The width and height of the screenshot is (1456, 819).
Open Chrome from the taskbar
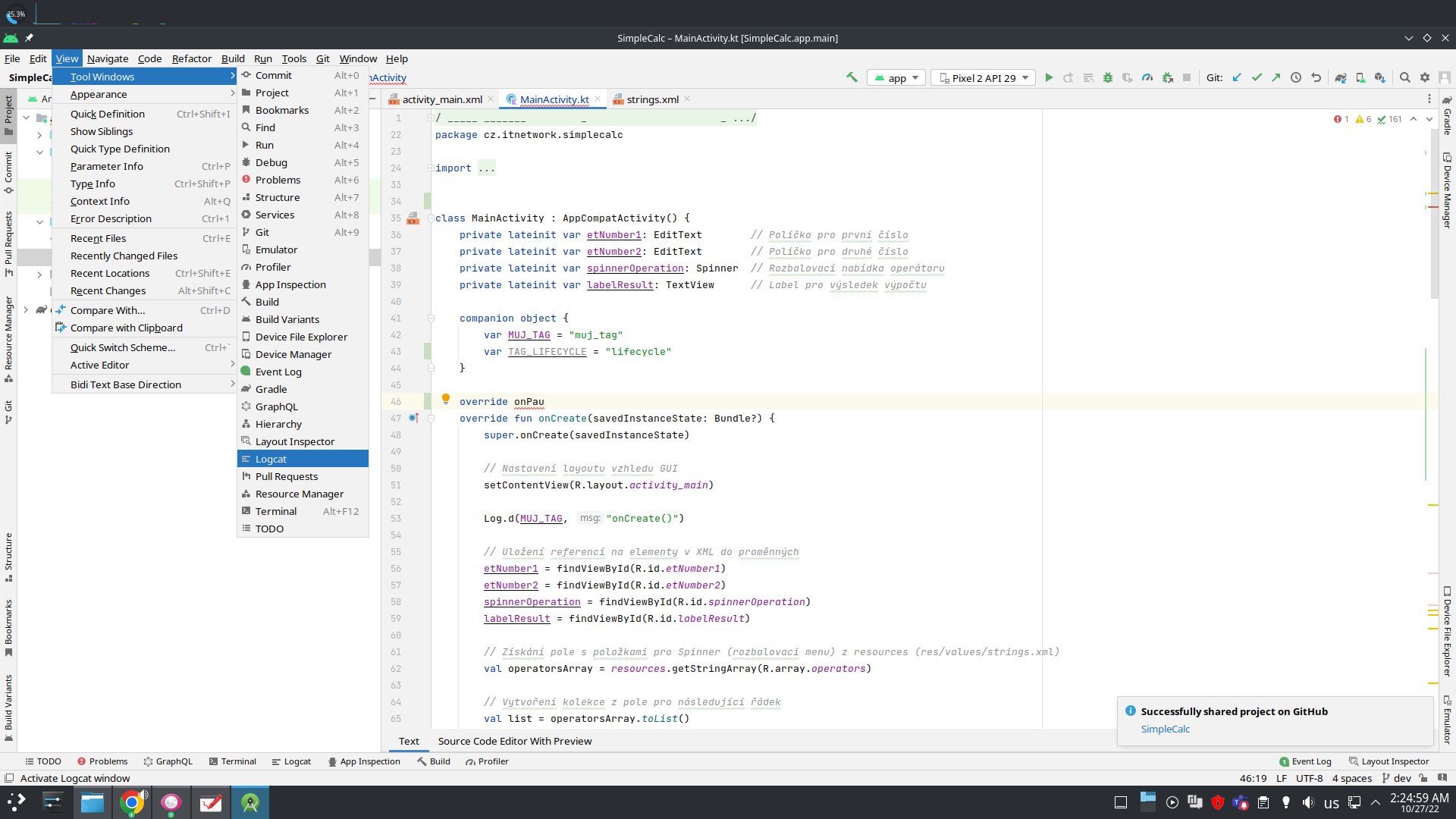pyautogui.click(x=133, y=802)
